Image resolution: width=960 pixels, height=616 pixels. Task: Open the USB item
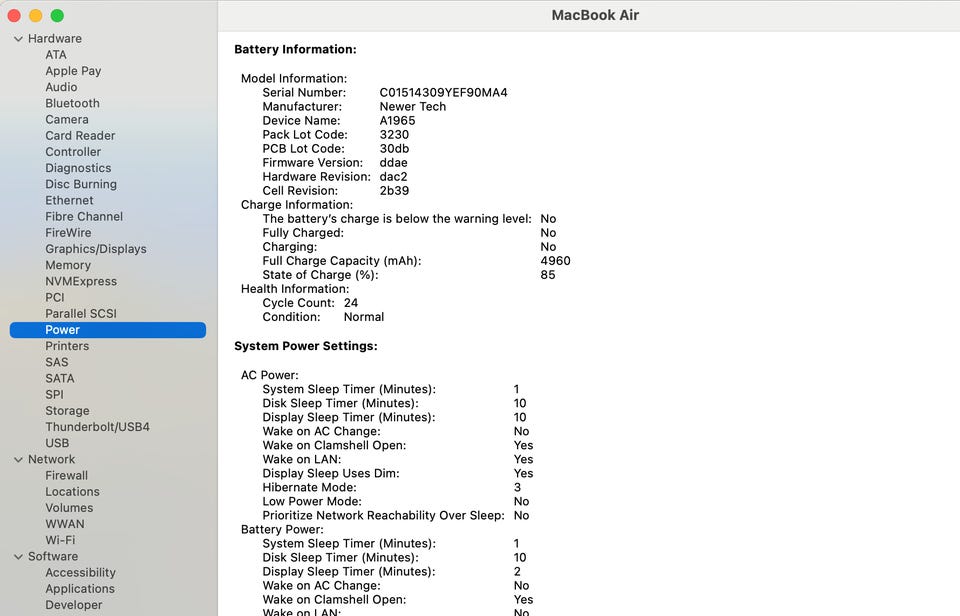pyautogui.click(x=57, y=443)
